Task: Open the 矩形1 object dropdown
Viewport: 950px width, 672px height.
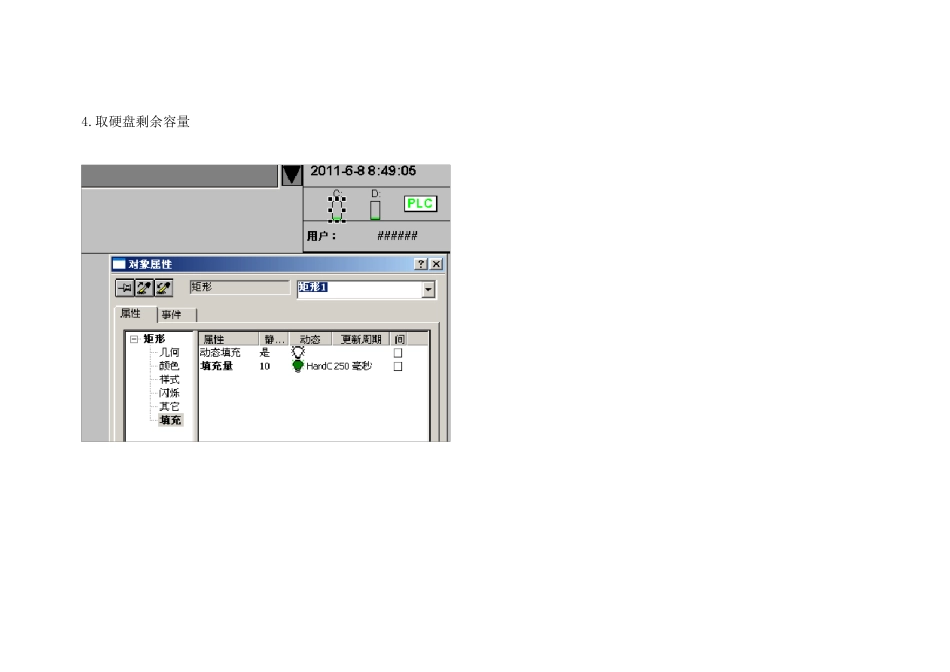Action: click(428, 290)
